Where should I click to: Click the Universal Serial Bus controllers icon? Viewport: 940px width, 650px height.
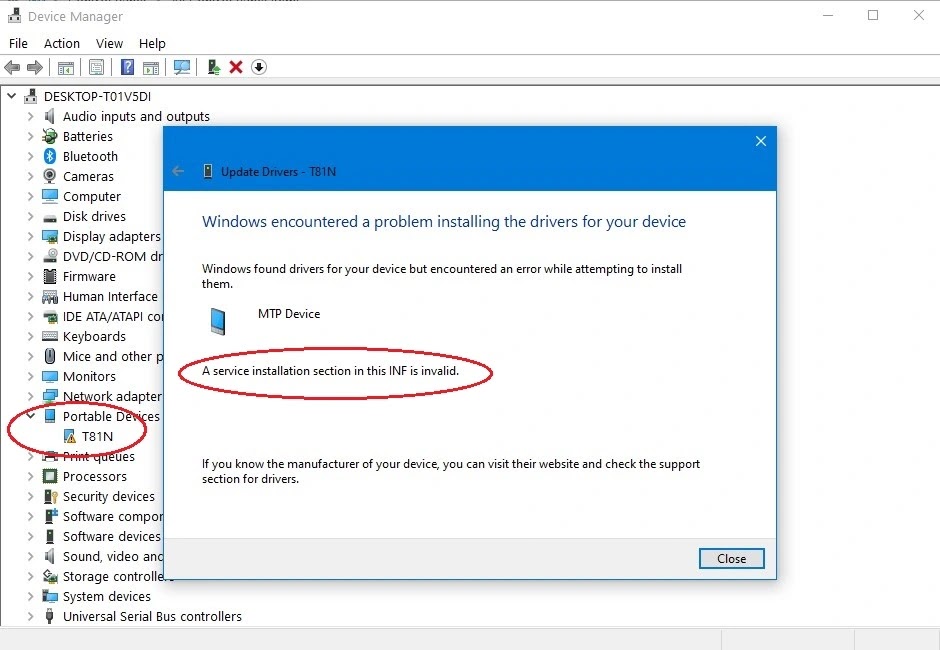[x=50, y=616]
